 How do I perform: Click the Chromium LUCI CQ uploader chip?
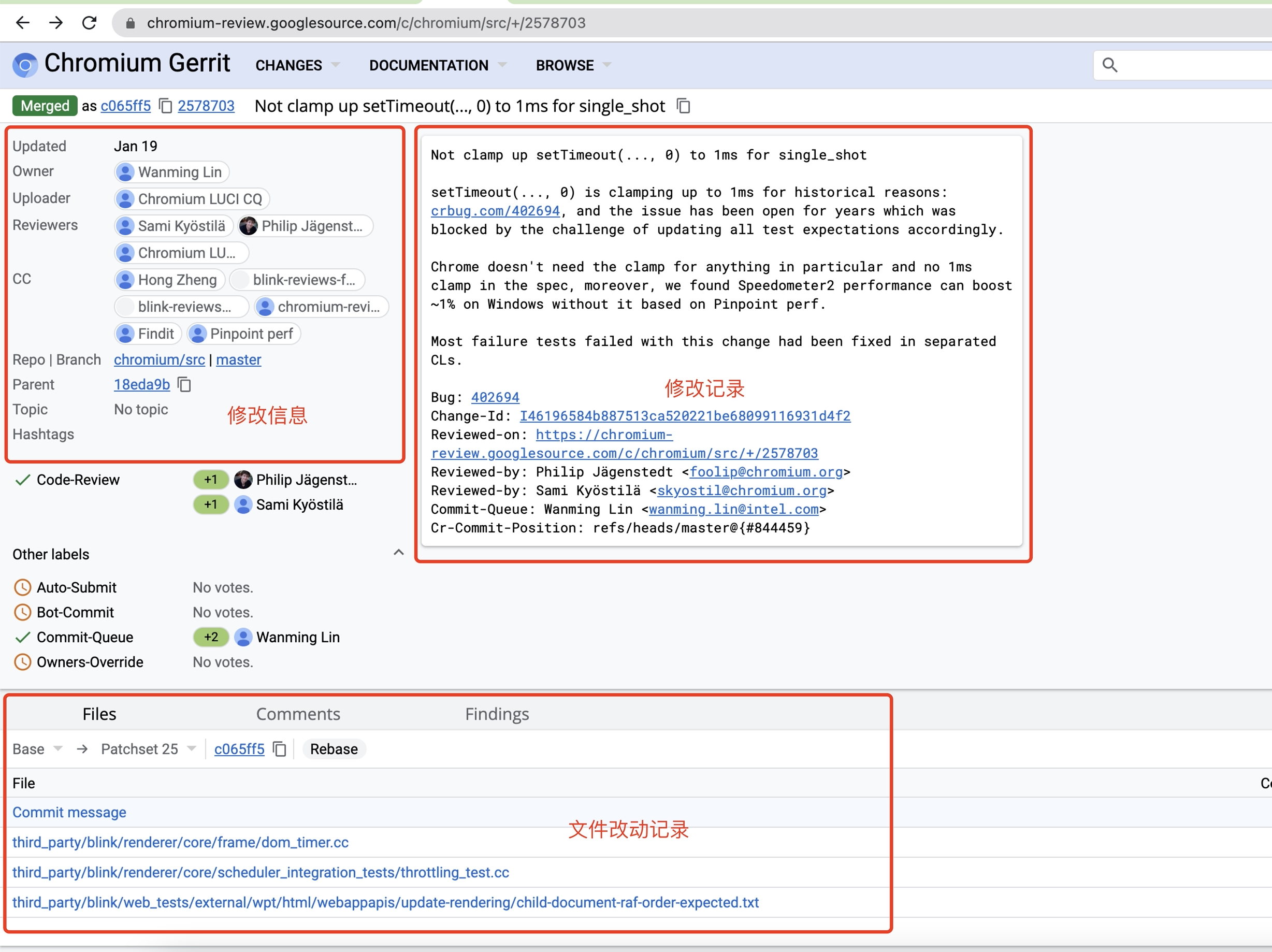coord(192,199)
